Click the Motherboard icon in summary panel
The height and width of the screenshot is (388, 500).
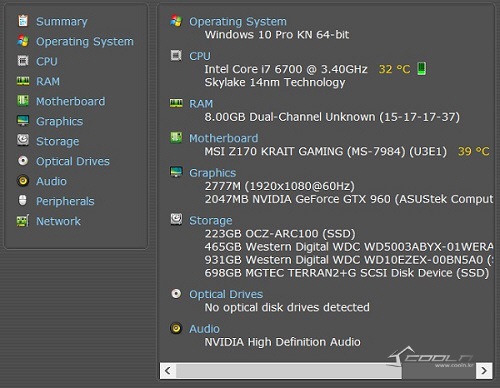[176, 137]
